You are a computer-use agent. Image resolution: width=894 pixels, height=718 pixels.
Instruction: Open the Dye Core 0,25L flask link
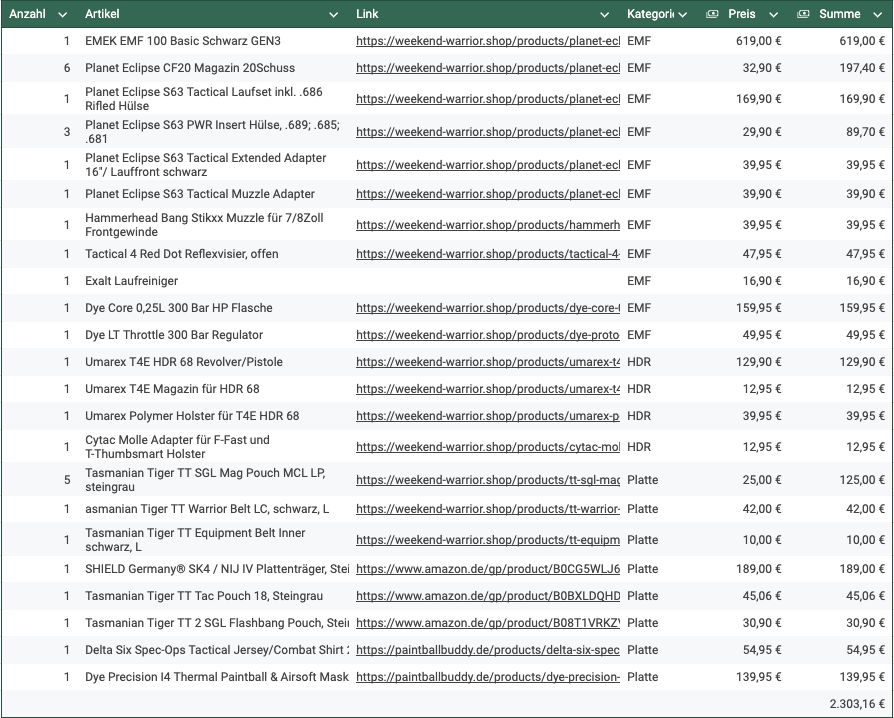[487, 308]
